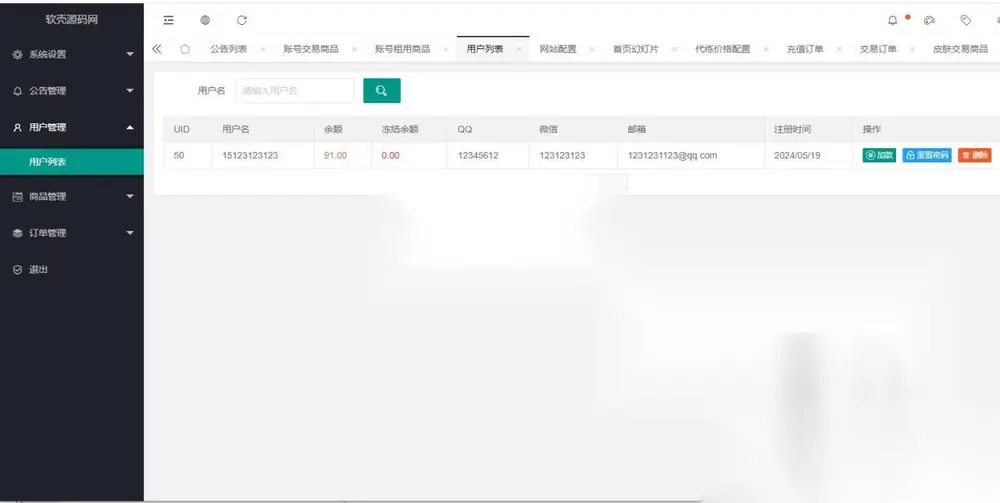Viewport: 1000px width, 503px height.
Task: Open the notification bell
Action: coord(892,20)
